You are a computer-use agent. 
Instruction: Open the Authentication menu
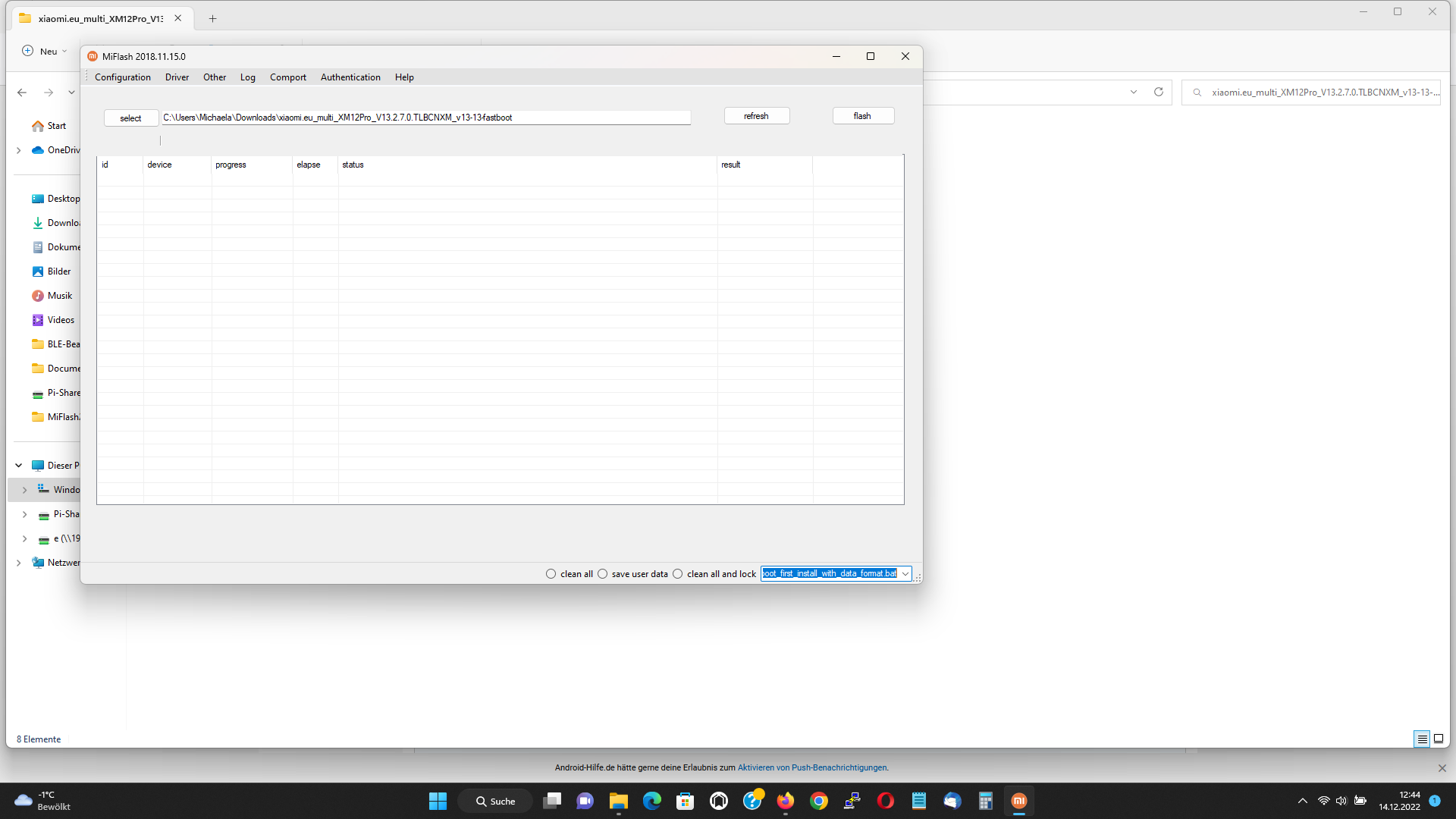tap(350, 77)
